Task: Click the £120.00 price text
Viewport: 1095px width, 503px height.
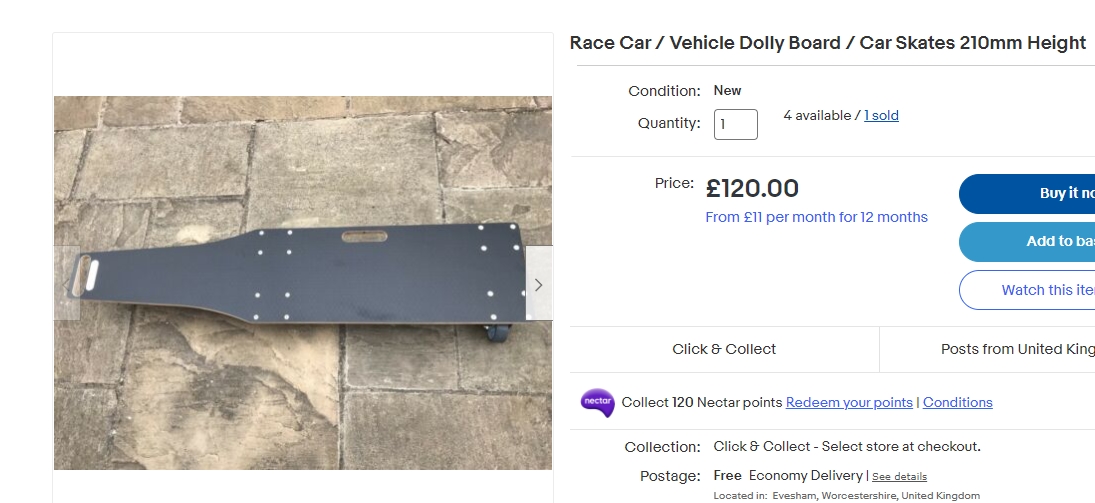Action: click(x=751, y=188)
